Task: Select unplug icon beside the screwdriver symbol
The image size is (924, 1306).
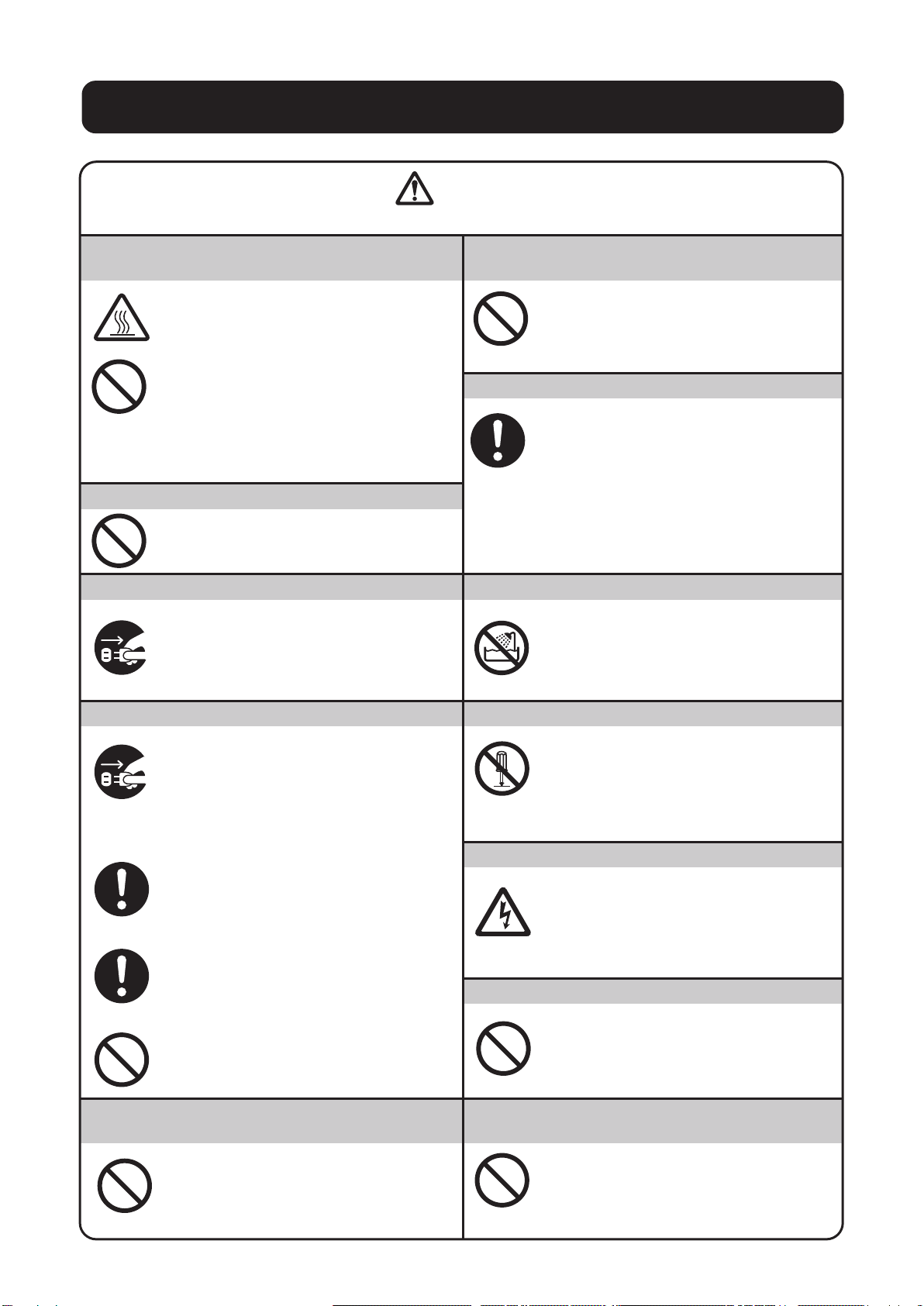Action: pos(122,772)
